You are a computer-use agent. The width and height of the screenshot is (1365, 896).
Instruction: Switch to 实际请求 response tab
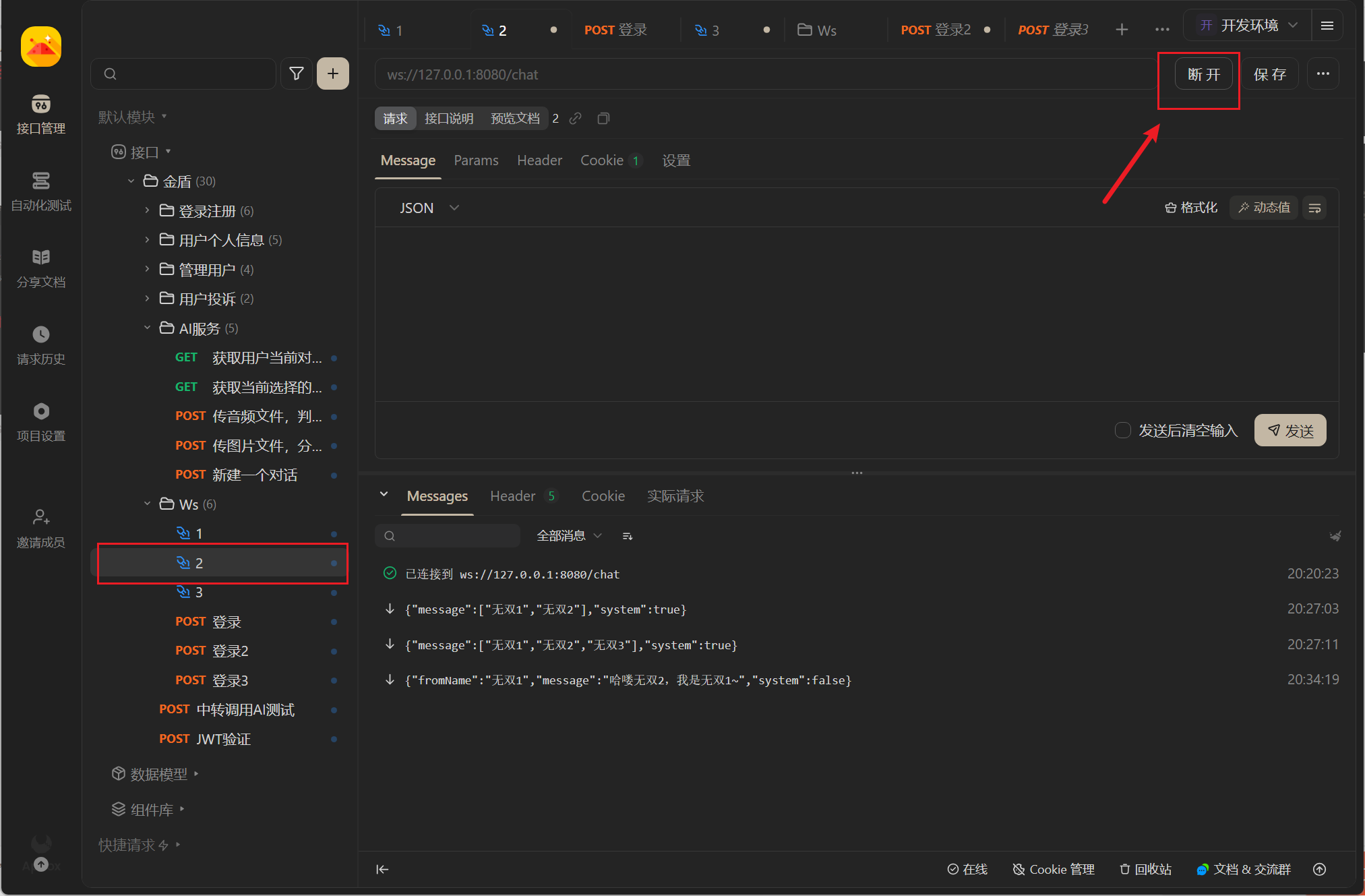(675, 496)
